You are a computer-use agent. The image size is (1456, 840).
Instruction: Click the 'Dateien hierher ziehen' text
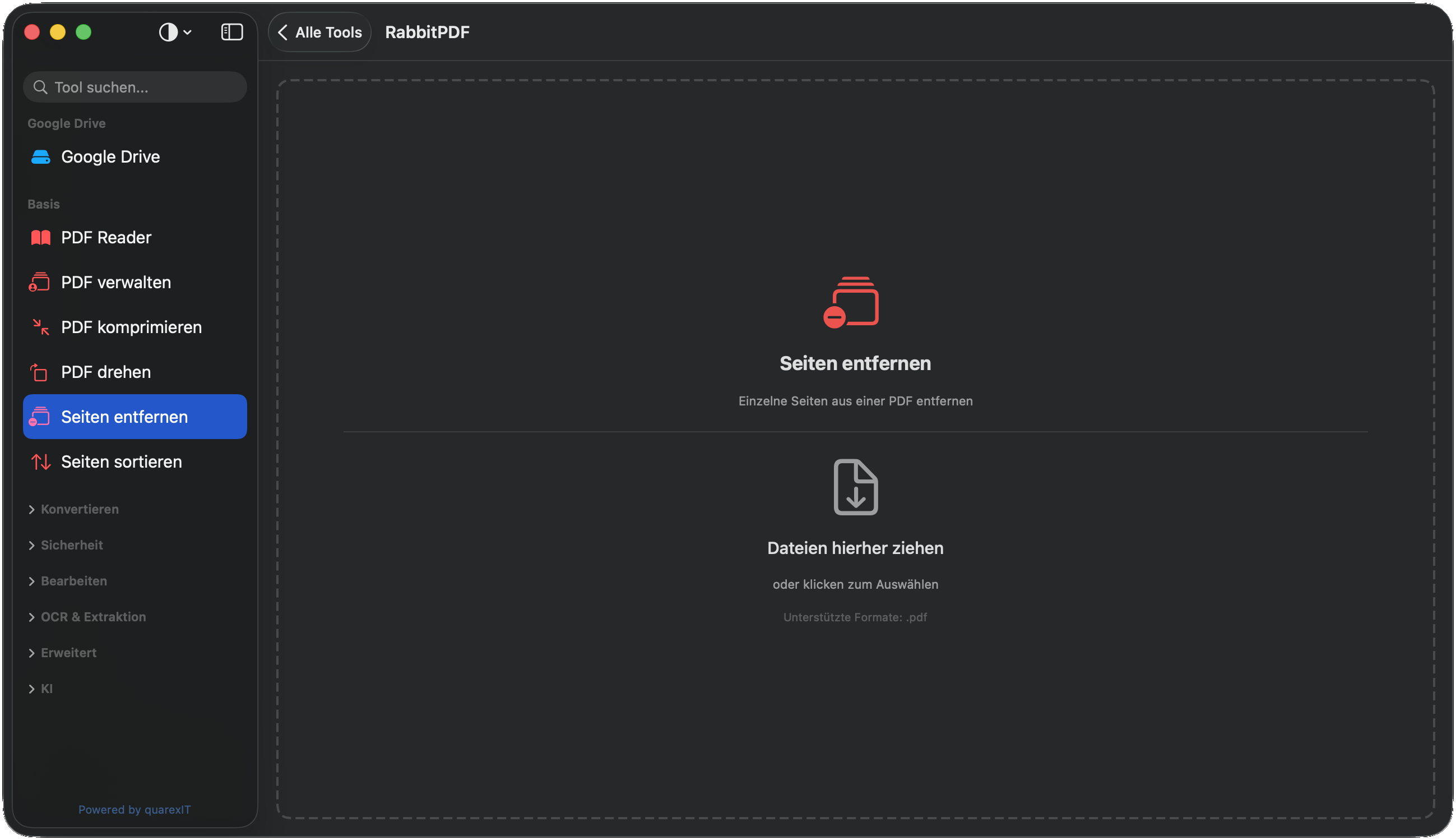[x=855, y=548]
